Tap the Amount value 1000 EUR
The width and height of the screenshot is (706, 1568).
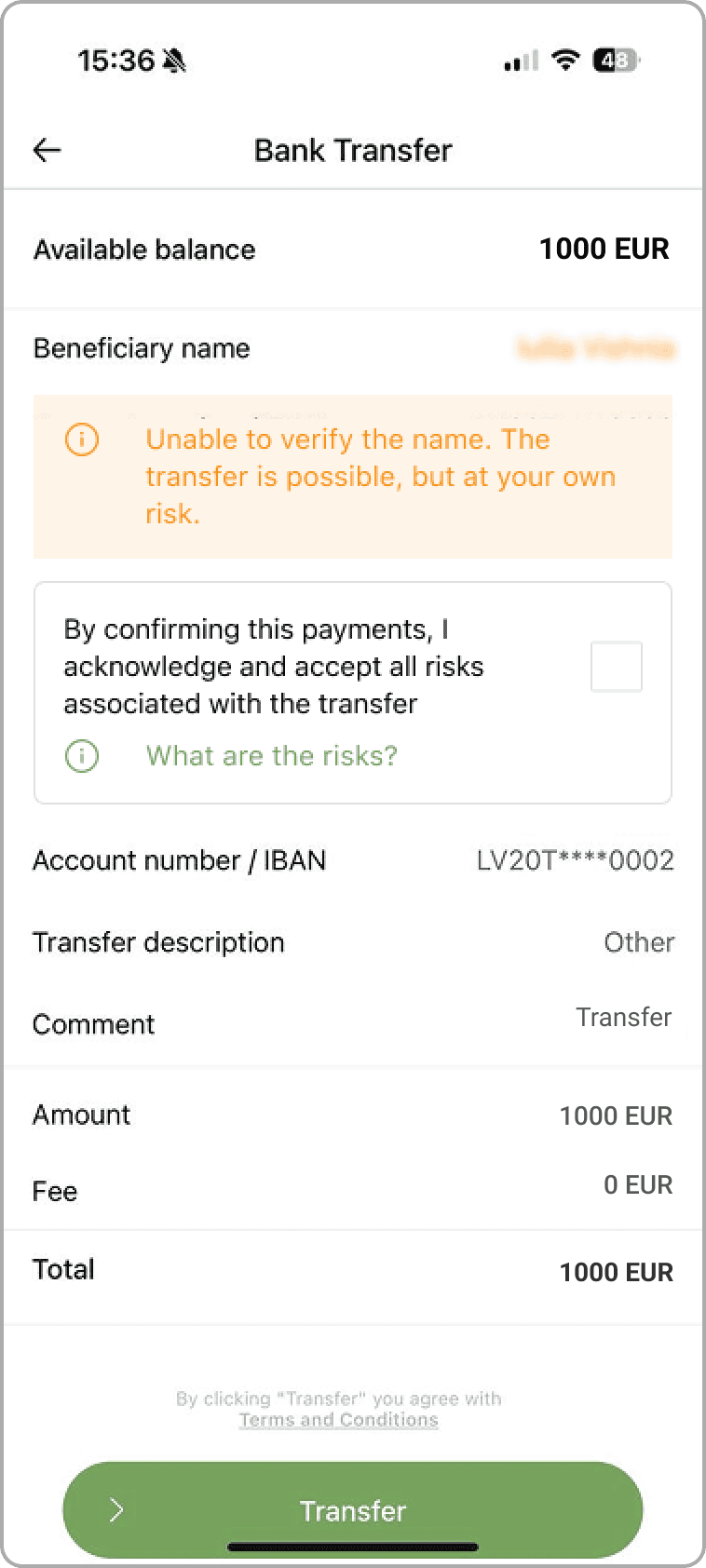(616, 1115)
